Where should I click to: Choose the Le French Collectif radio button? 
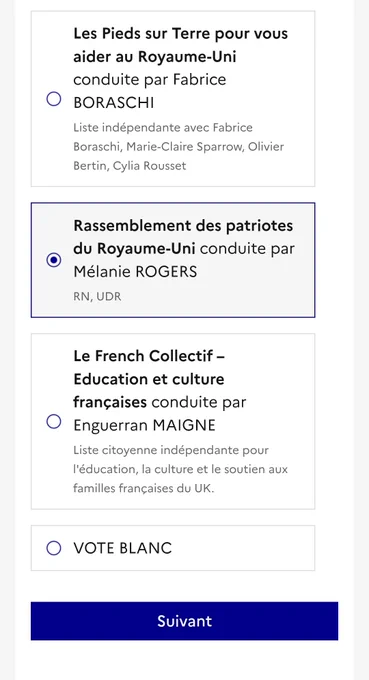pyautogui.click(x=53, y=421)
